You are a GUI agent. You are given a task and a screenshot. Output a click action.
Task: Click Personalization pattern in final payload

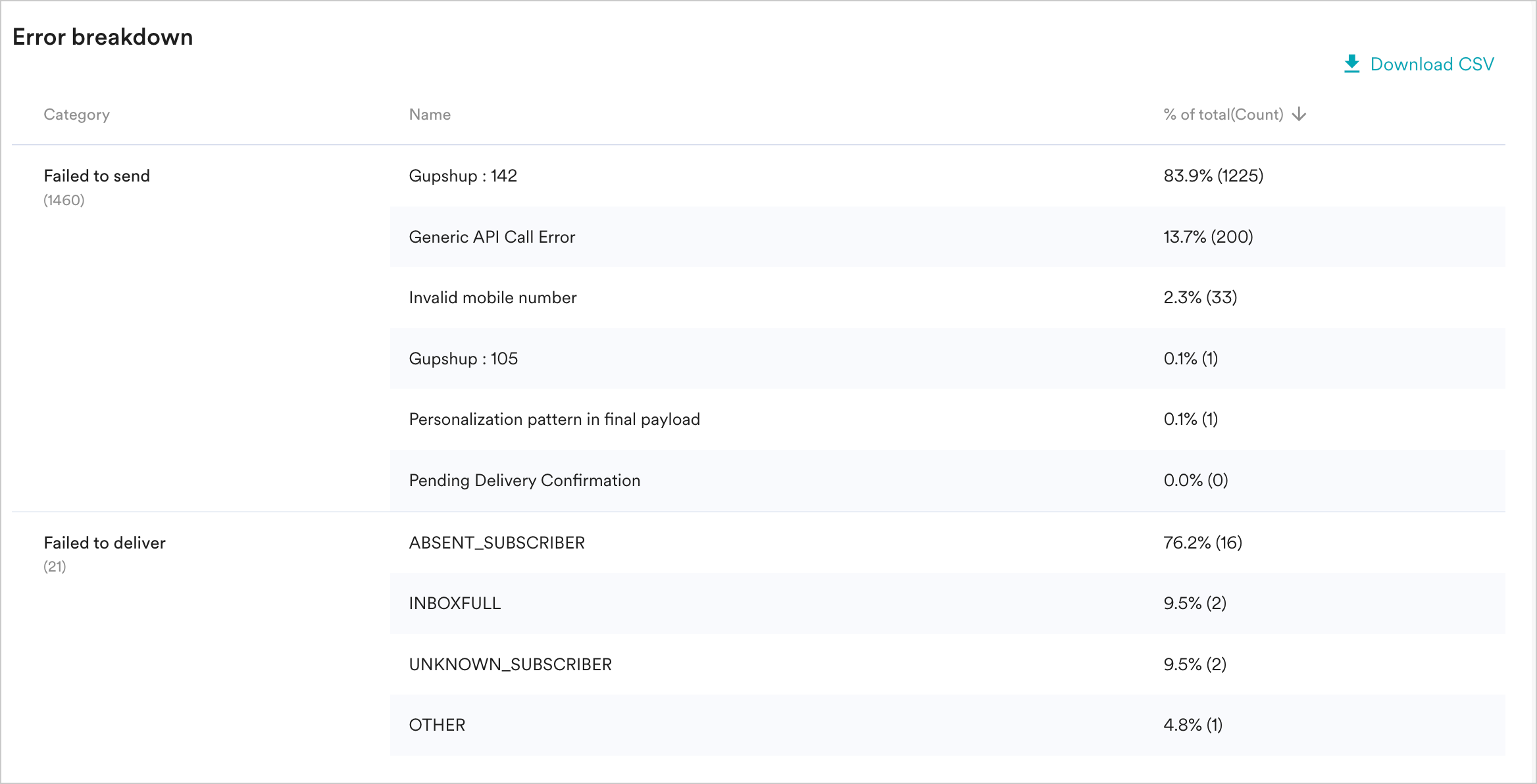(x=554, y=419)
